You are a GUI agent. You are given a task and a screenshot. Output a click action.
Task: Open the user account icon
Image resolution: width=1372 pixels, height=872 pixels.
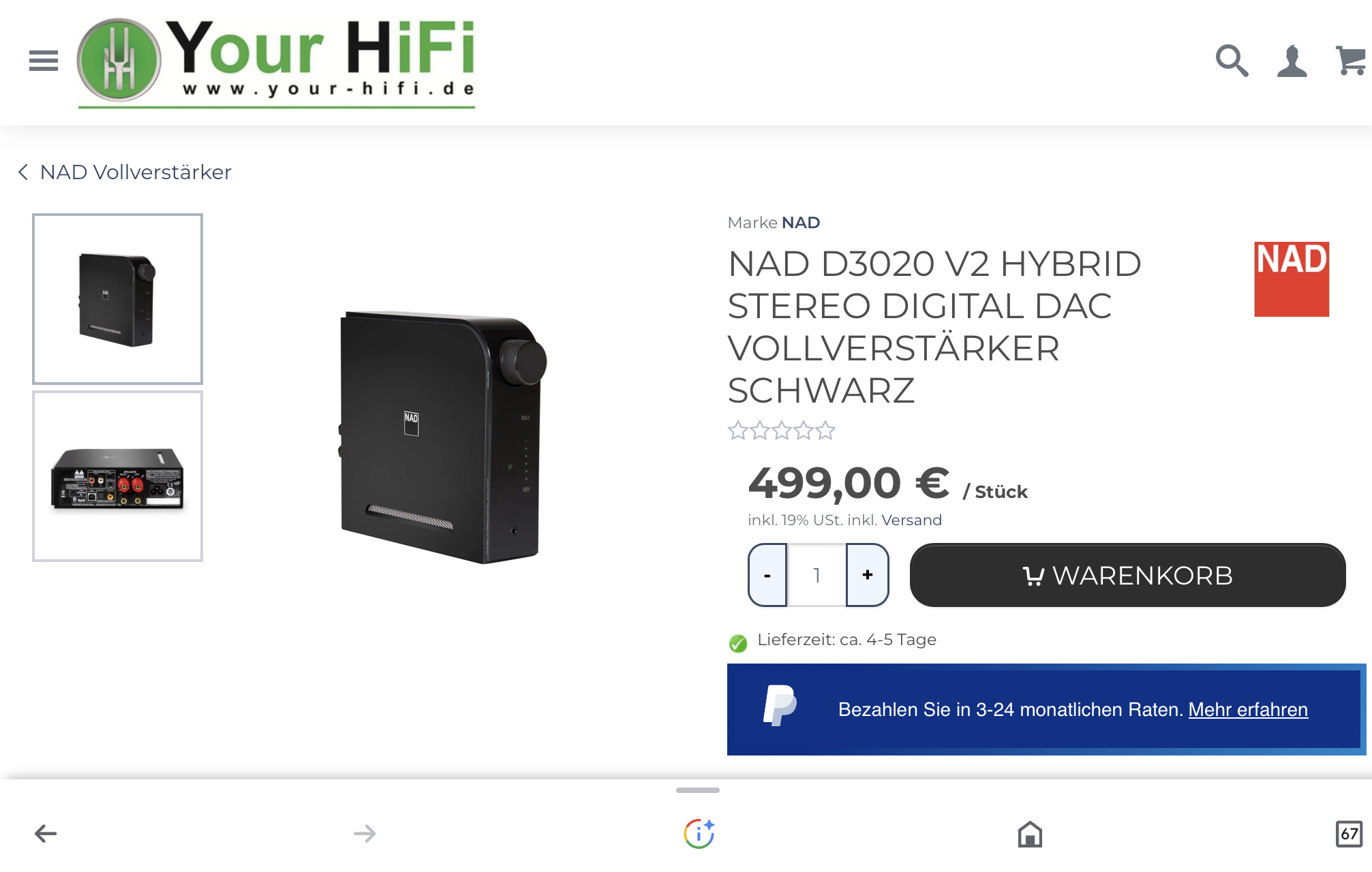coord(1292,61)
